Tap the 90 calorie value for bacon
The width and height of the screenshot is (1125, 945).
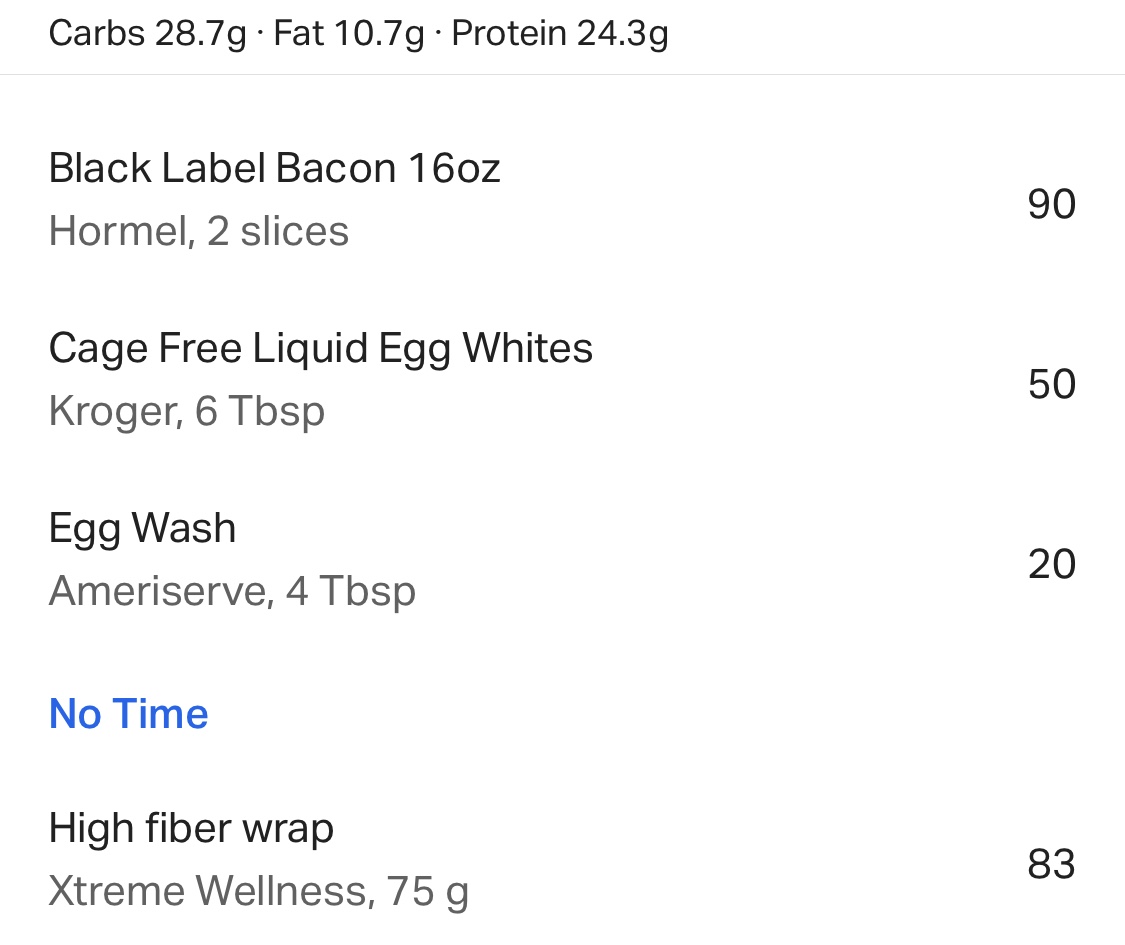tap(1051, 204)
